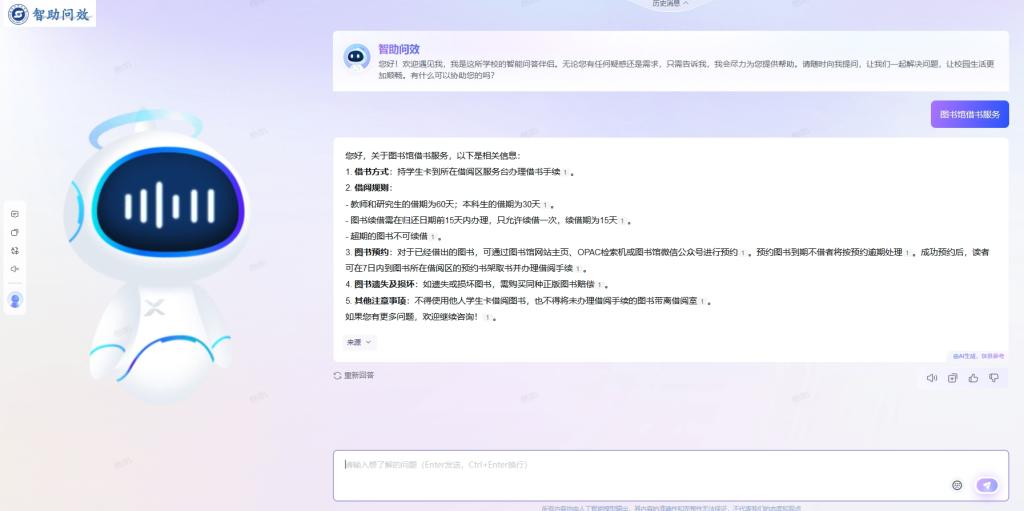Open the user avatar in left sidebar

[15, 300]
